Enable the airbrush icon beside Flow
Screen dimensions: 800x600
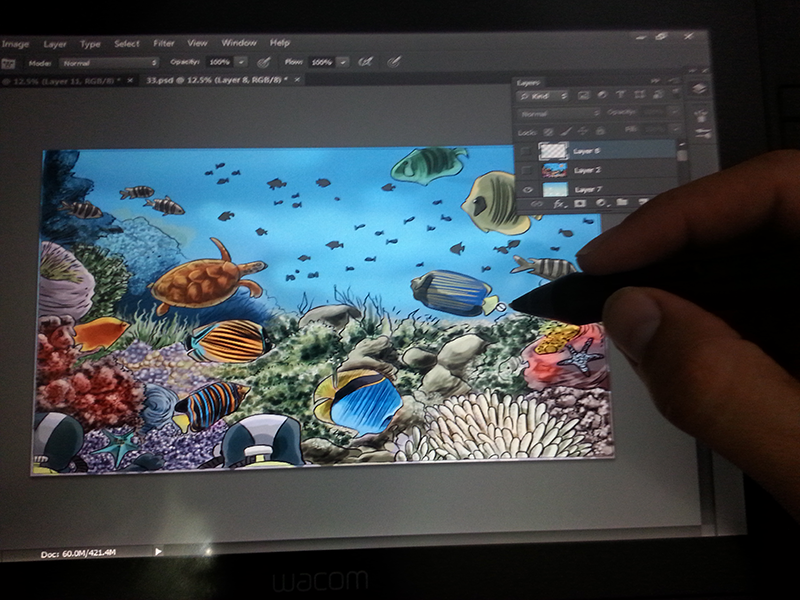click(x=365, y=62)
